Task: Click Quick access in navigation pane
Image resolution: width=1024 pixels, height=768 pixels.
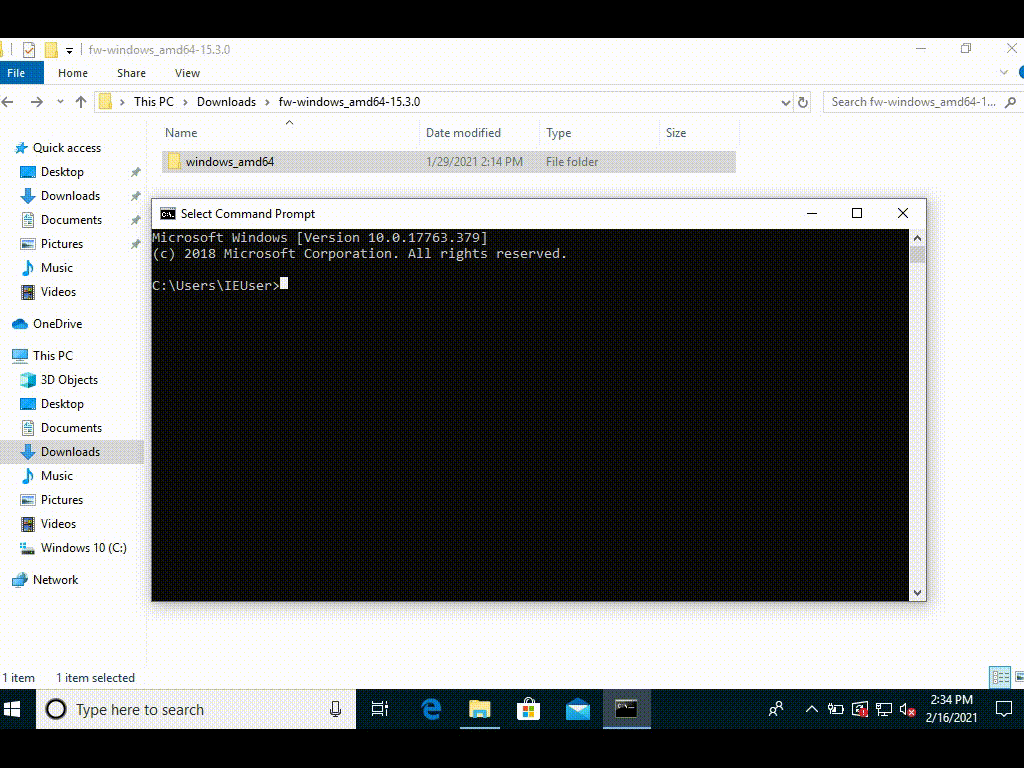Action: coord(67,148)
